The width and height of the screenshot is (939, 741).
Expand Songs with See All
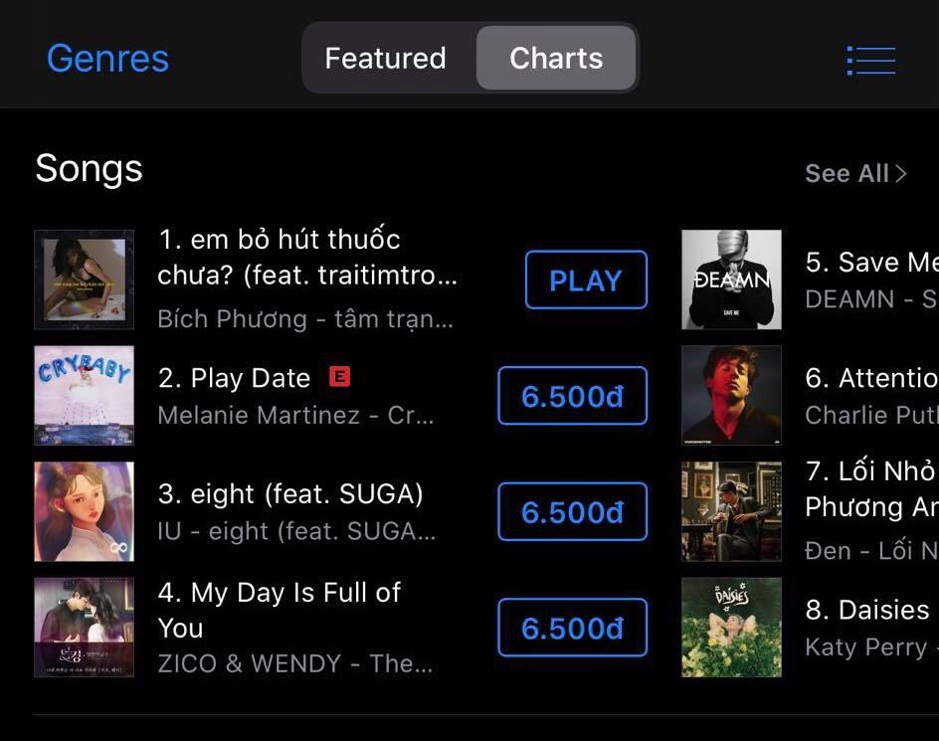tap(855, 173)
